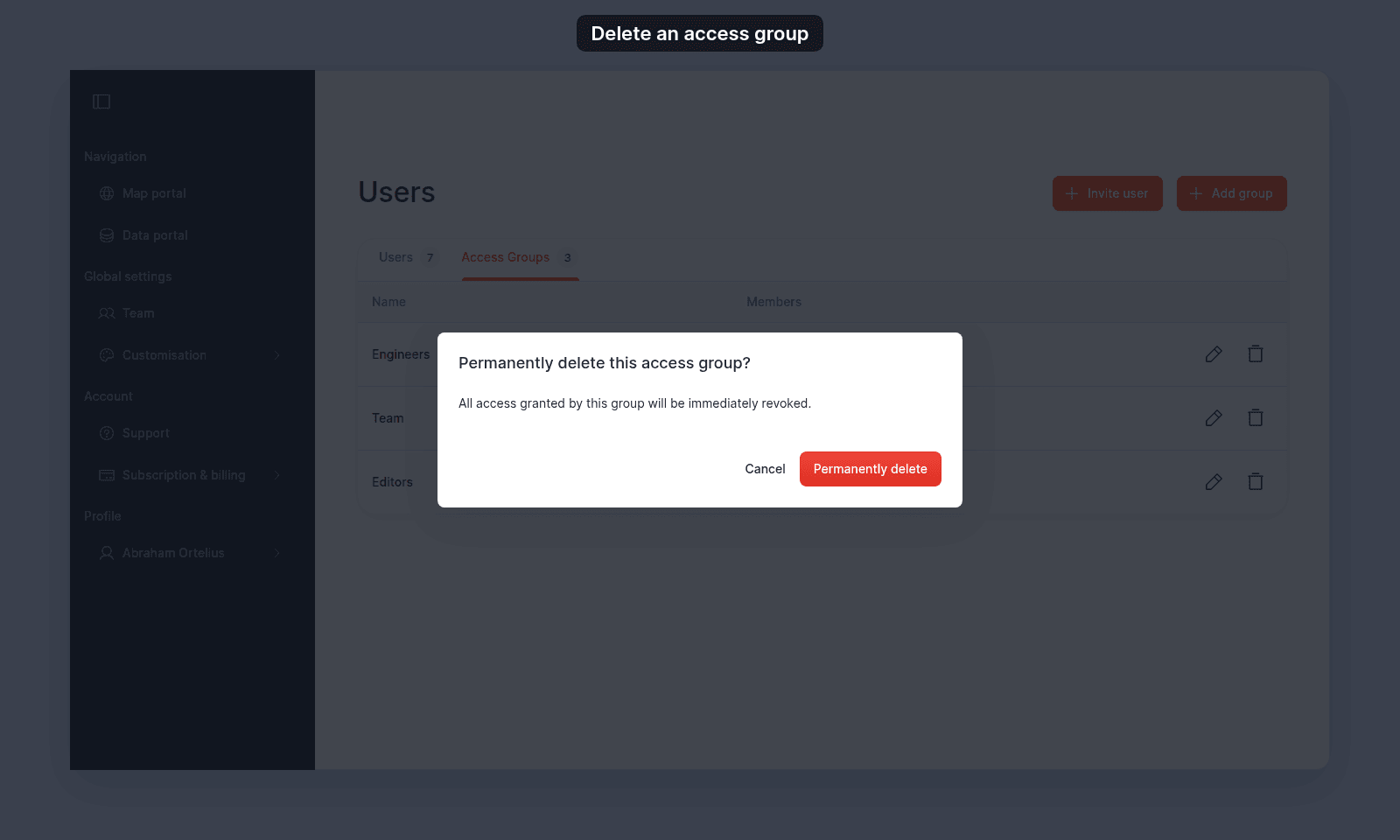
Task: Expand Subscription & billing chevron
Action: coord(277,475)
